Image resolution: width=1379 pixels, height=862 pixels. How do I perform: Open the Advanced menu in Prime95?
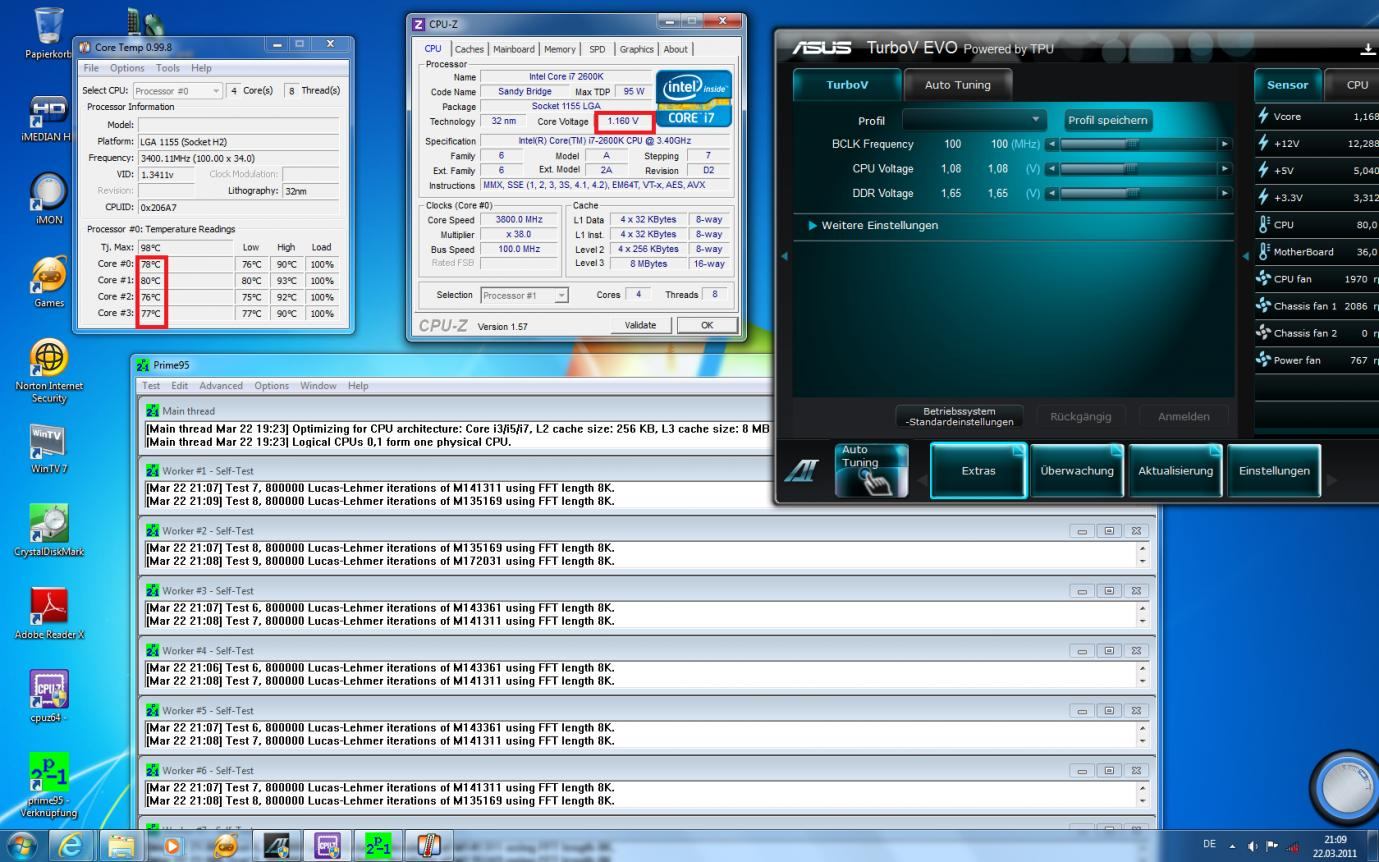pos(221,386)
